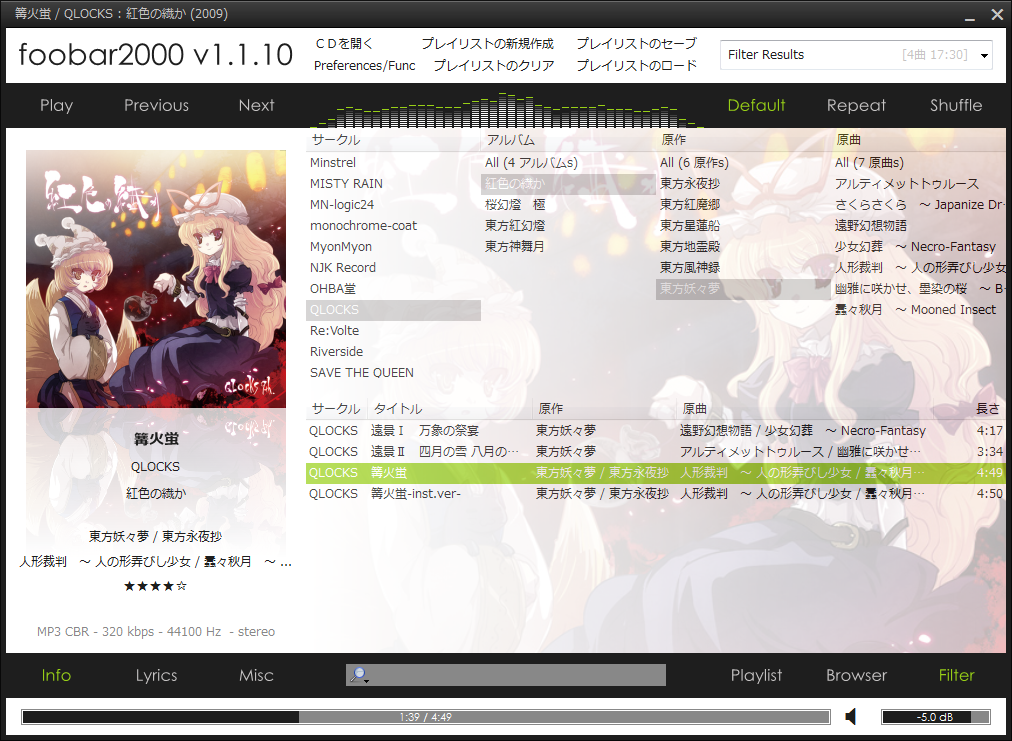
Task: Select track 遠景Ⅰ 万象の祭宴
Action: point(654,431)
